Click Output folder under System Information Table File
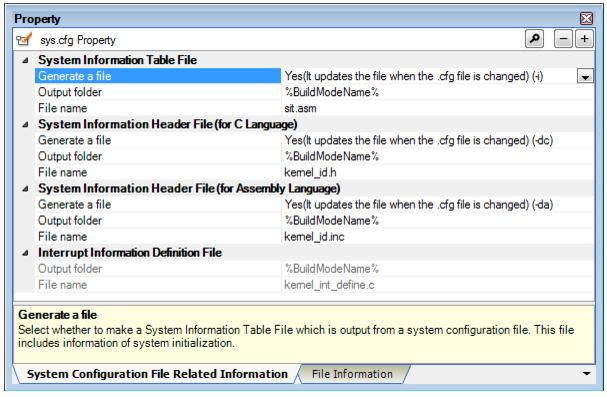The image size is (607, 397). pos(158,92)
